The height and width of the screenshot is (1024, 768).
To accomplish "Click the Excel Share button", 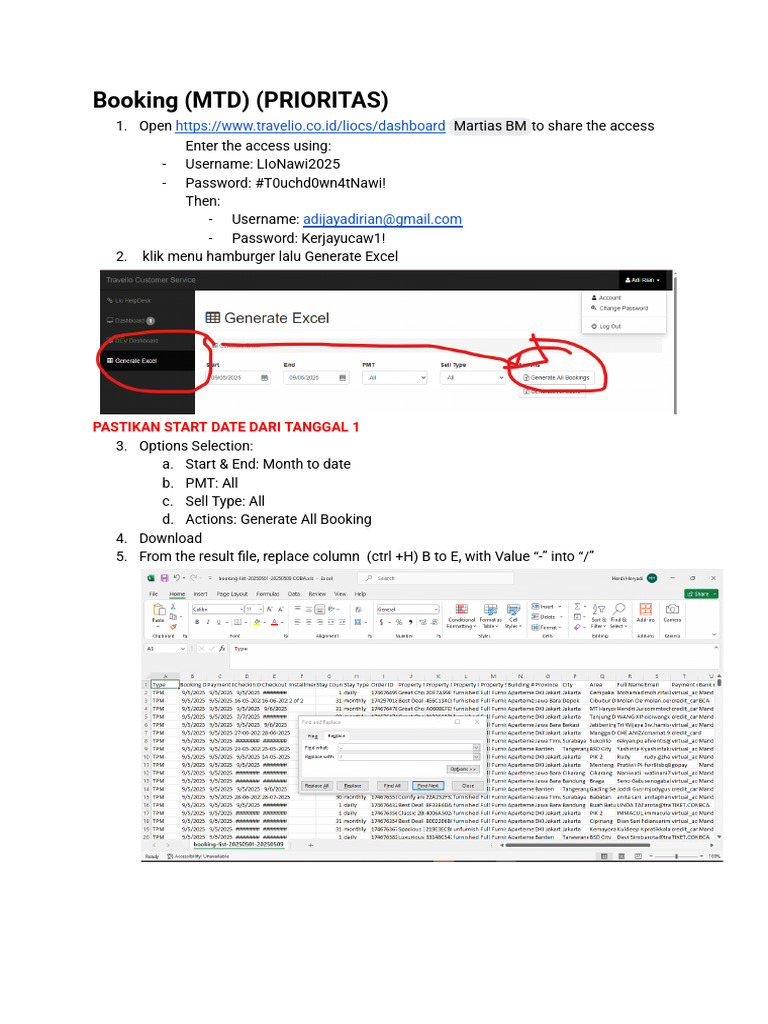I will (x=701, y=594).
